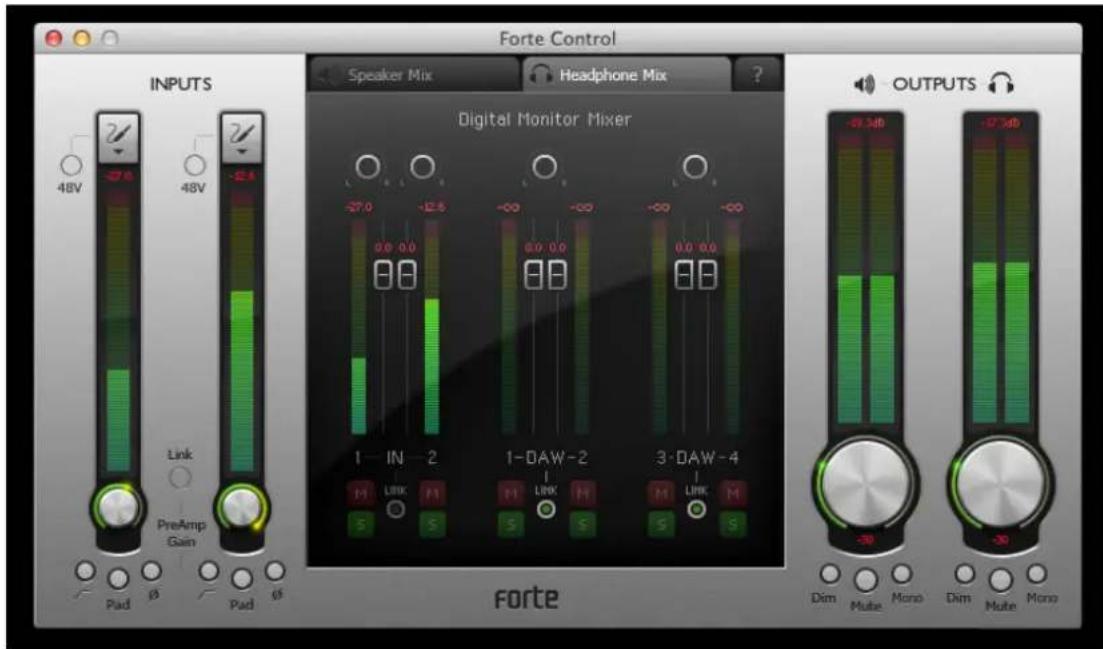Screen dimensions: 1103x649
Task: Enable 48V phantom power on input 2
Action: click(x=194, y=166)
